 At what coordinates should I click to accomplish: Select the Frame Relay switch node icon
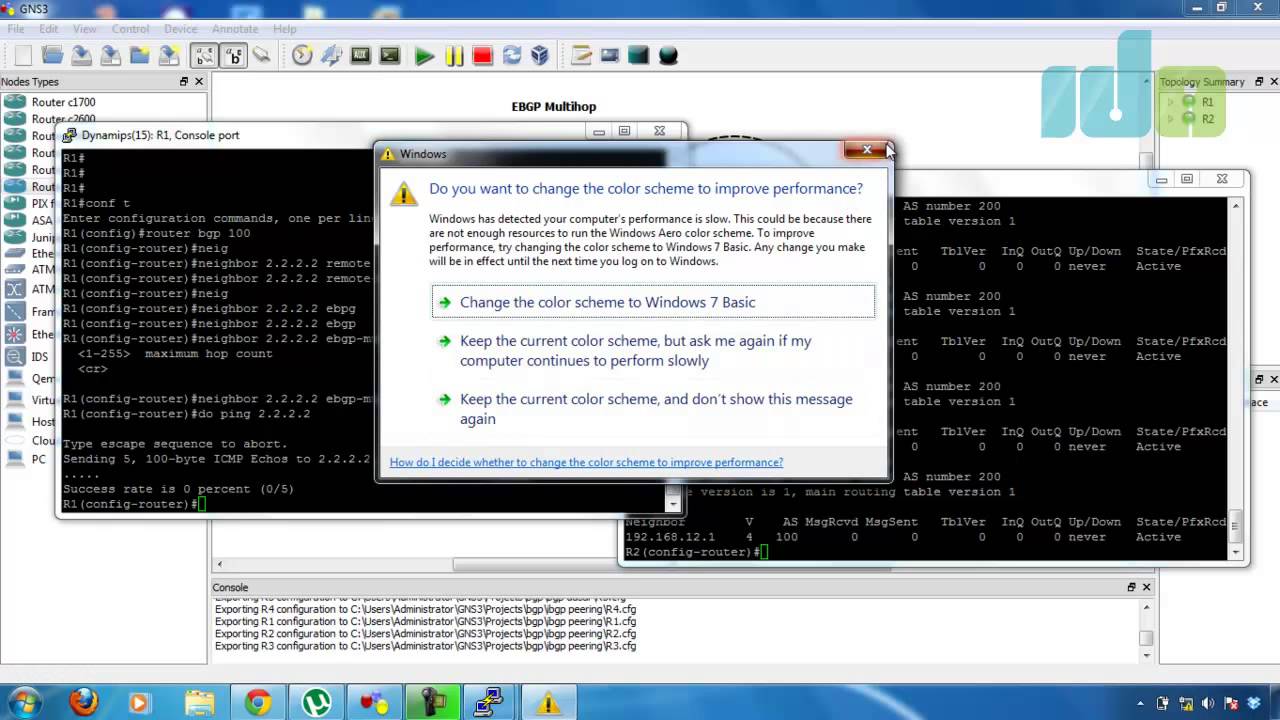[15, 311]
